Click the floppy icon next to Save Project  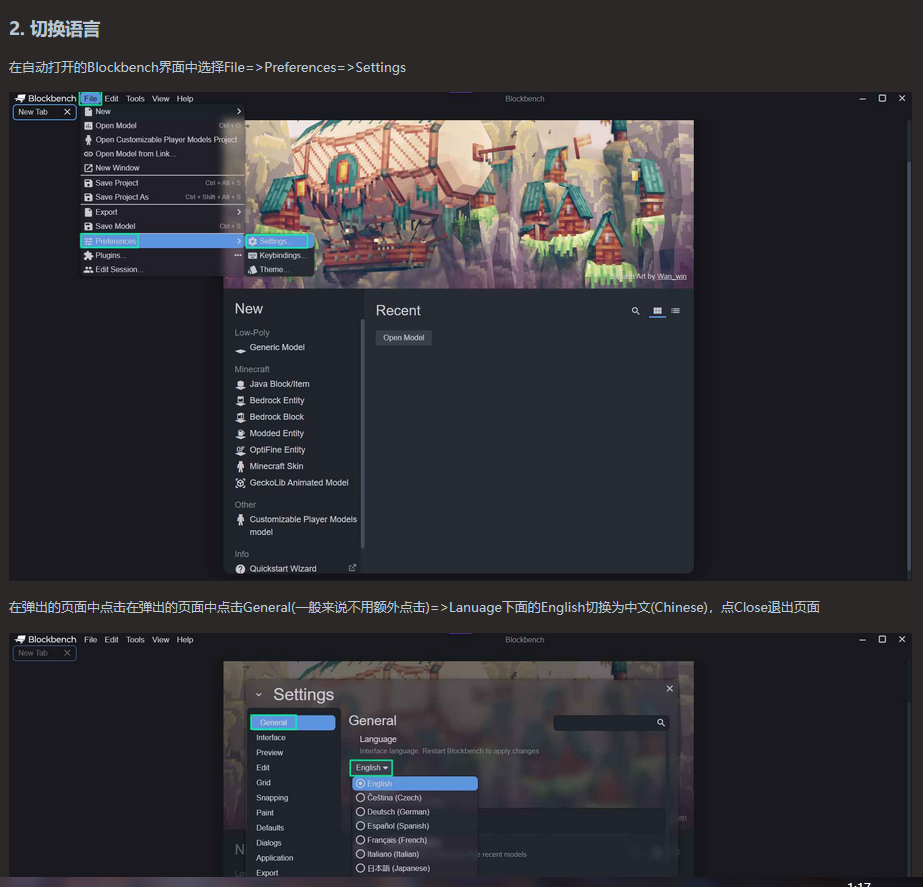click(88, 183)
